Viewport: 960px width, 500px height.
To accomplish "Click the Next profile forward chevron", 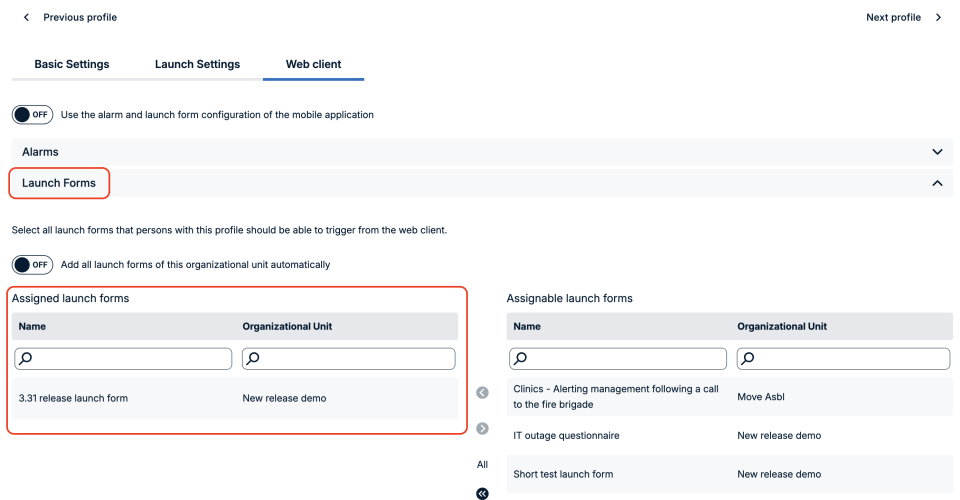I will (938, 17).
